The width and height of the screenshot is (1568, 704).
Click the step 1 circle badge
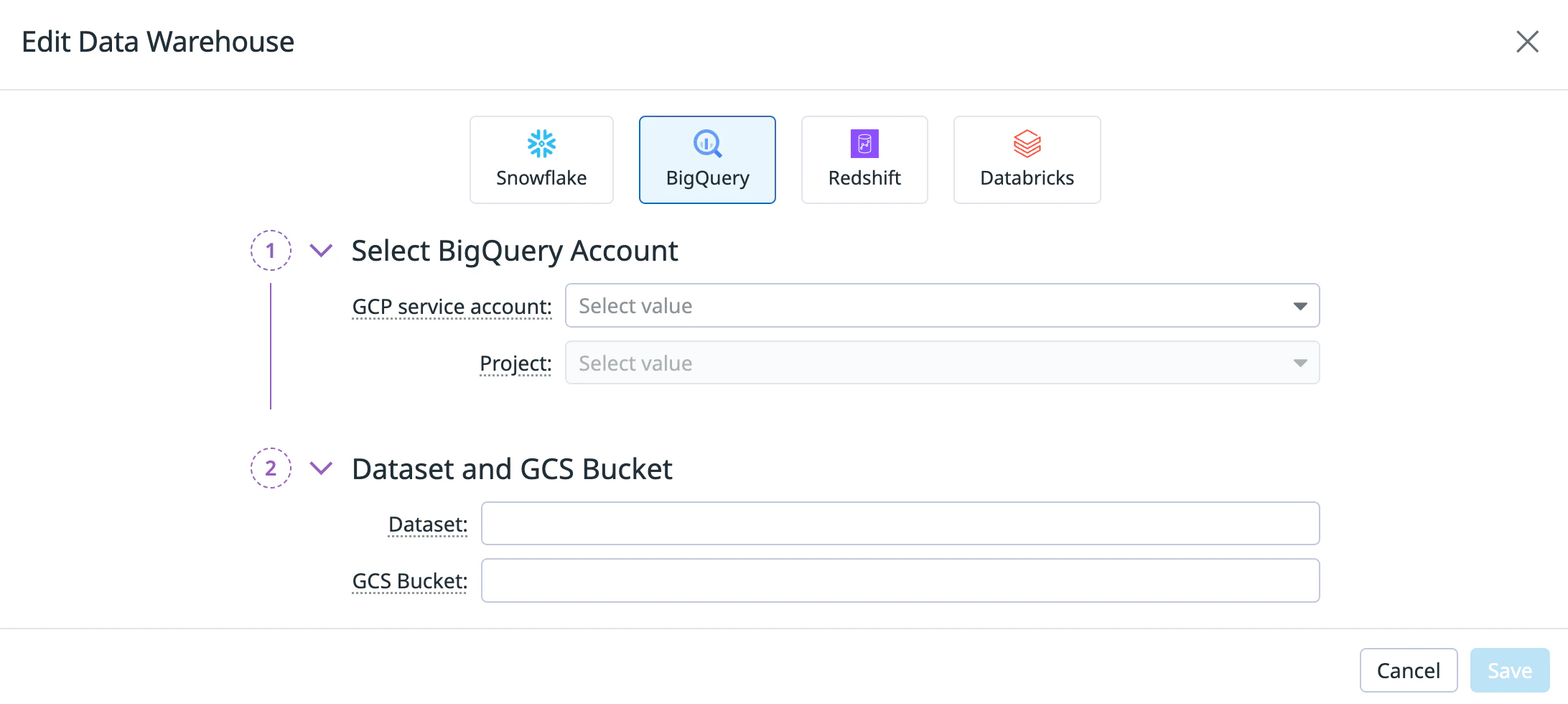pos(271,251)
